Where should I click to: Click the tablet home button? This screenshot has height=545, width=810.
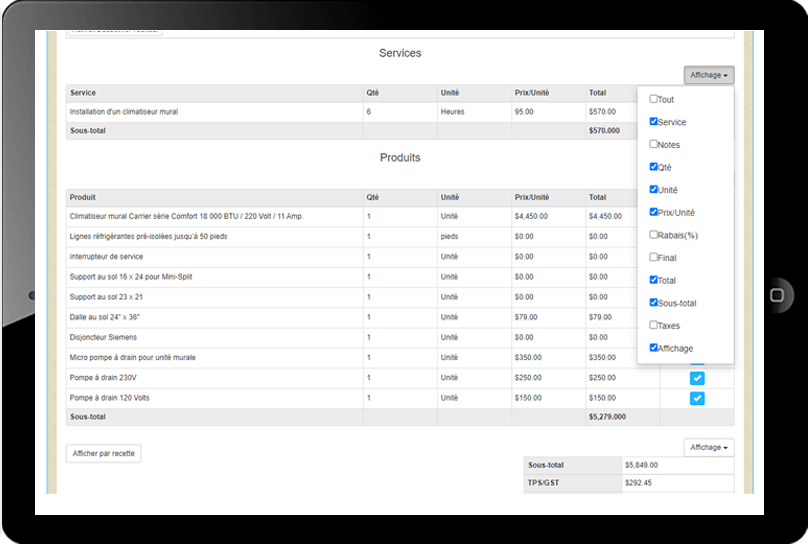[776, 295]
